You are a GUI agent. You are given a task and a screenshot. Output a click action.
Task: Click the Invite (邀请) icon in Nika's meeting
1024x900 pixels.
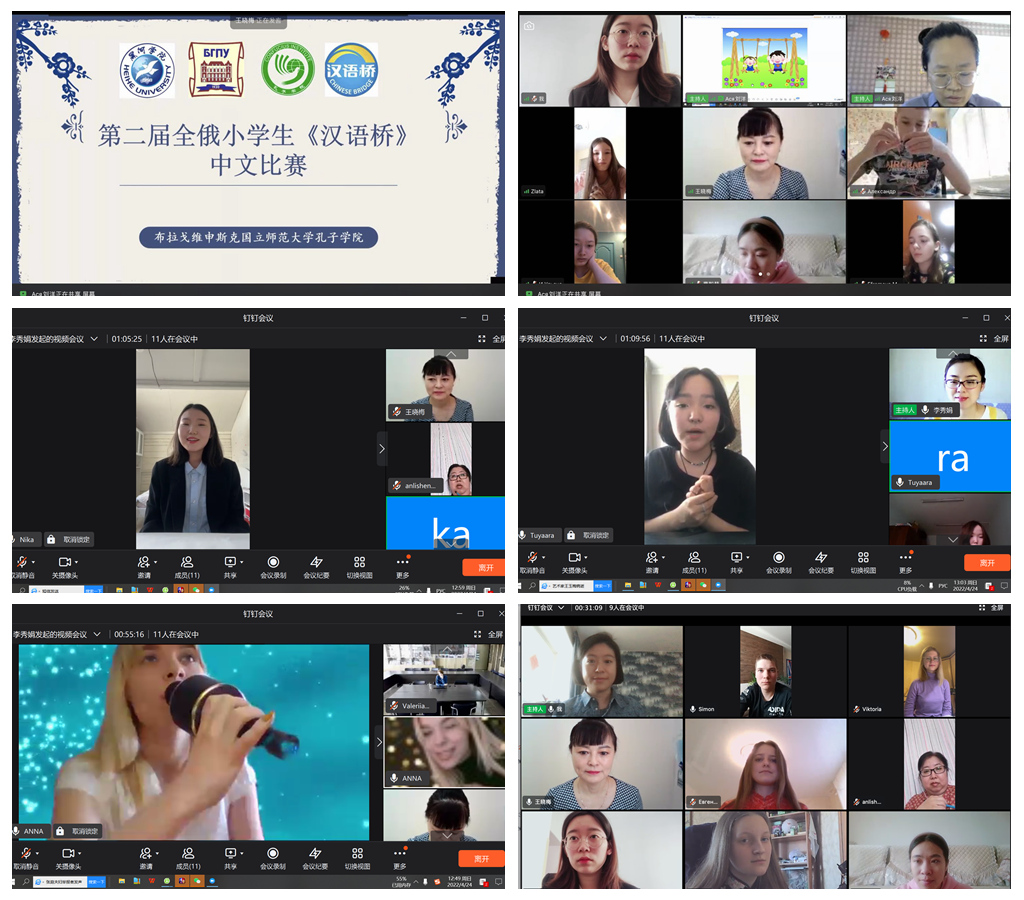coord(145,562)
